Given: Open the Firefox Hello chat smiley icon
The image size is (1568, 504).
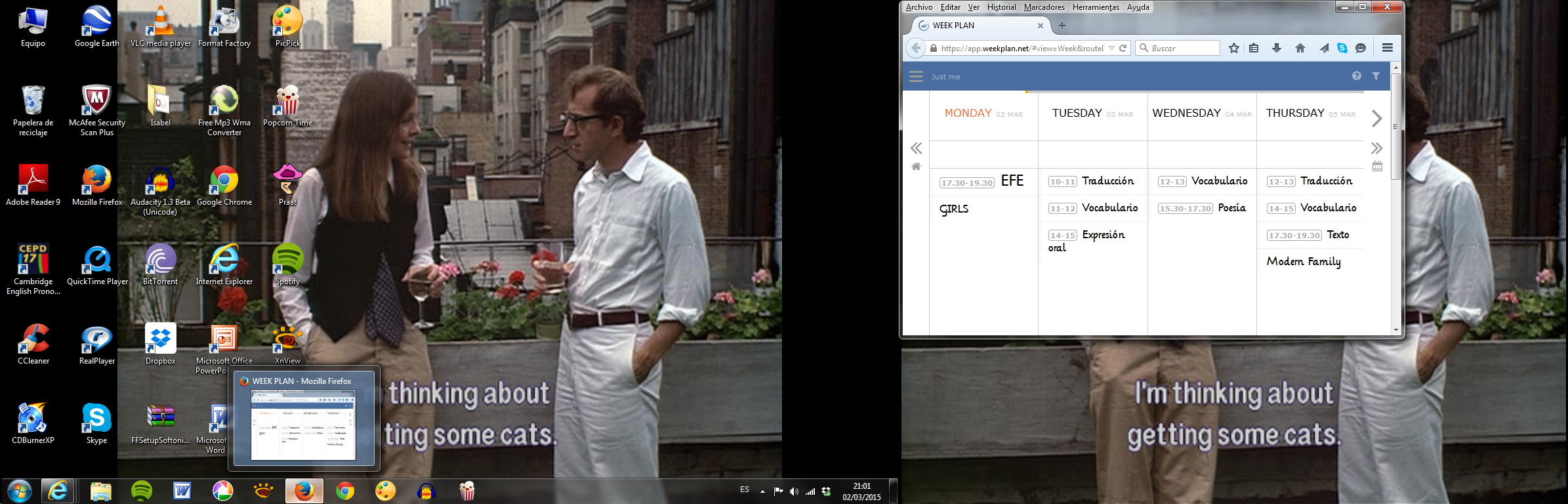Looking at the screenshot, I should tap(1361, 48).
